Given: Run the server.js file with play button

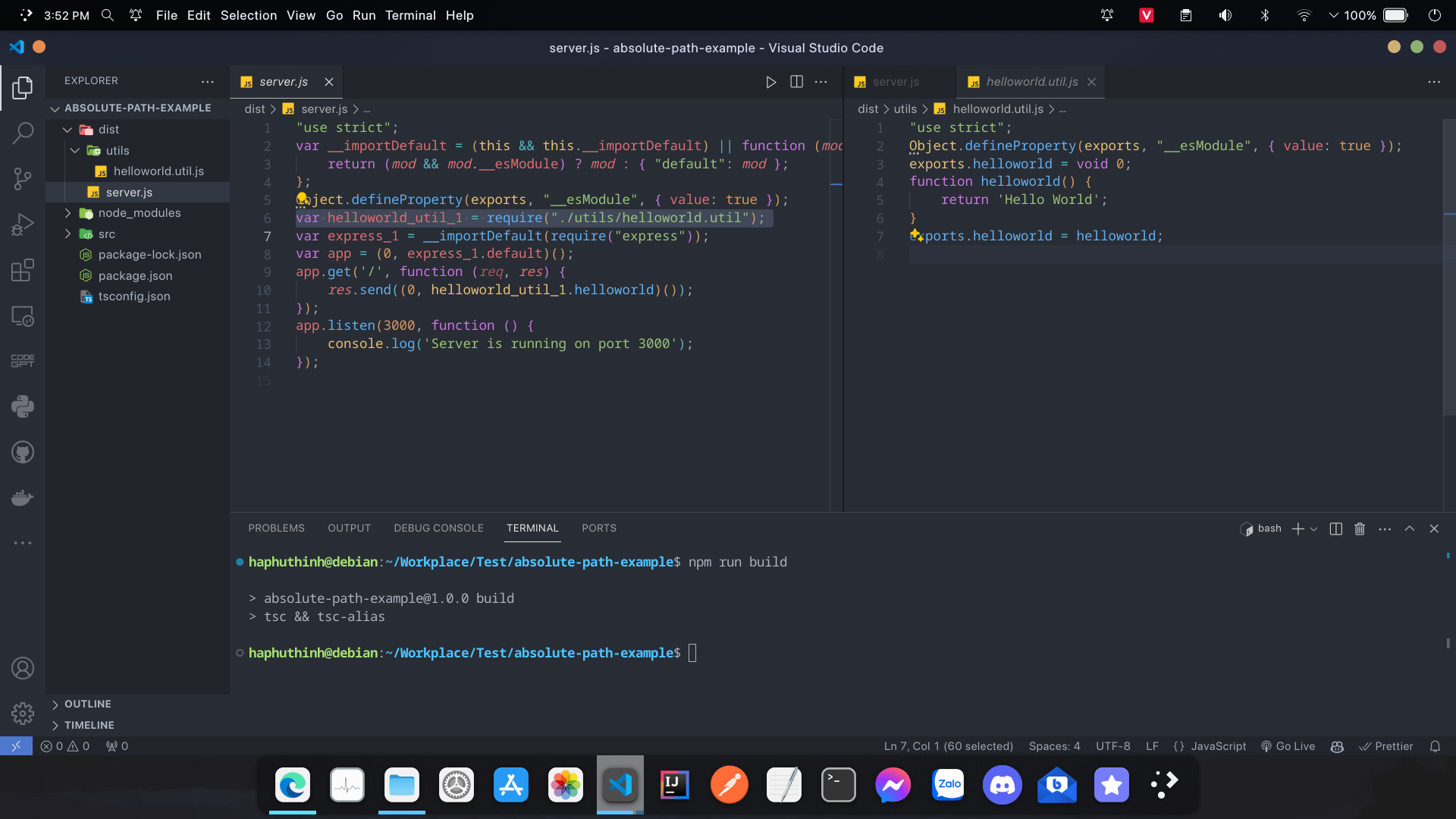Looking at the screenshot, I should (x=770, y=82).
